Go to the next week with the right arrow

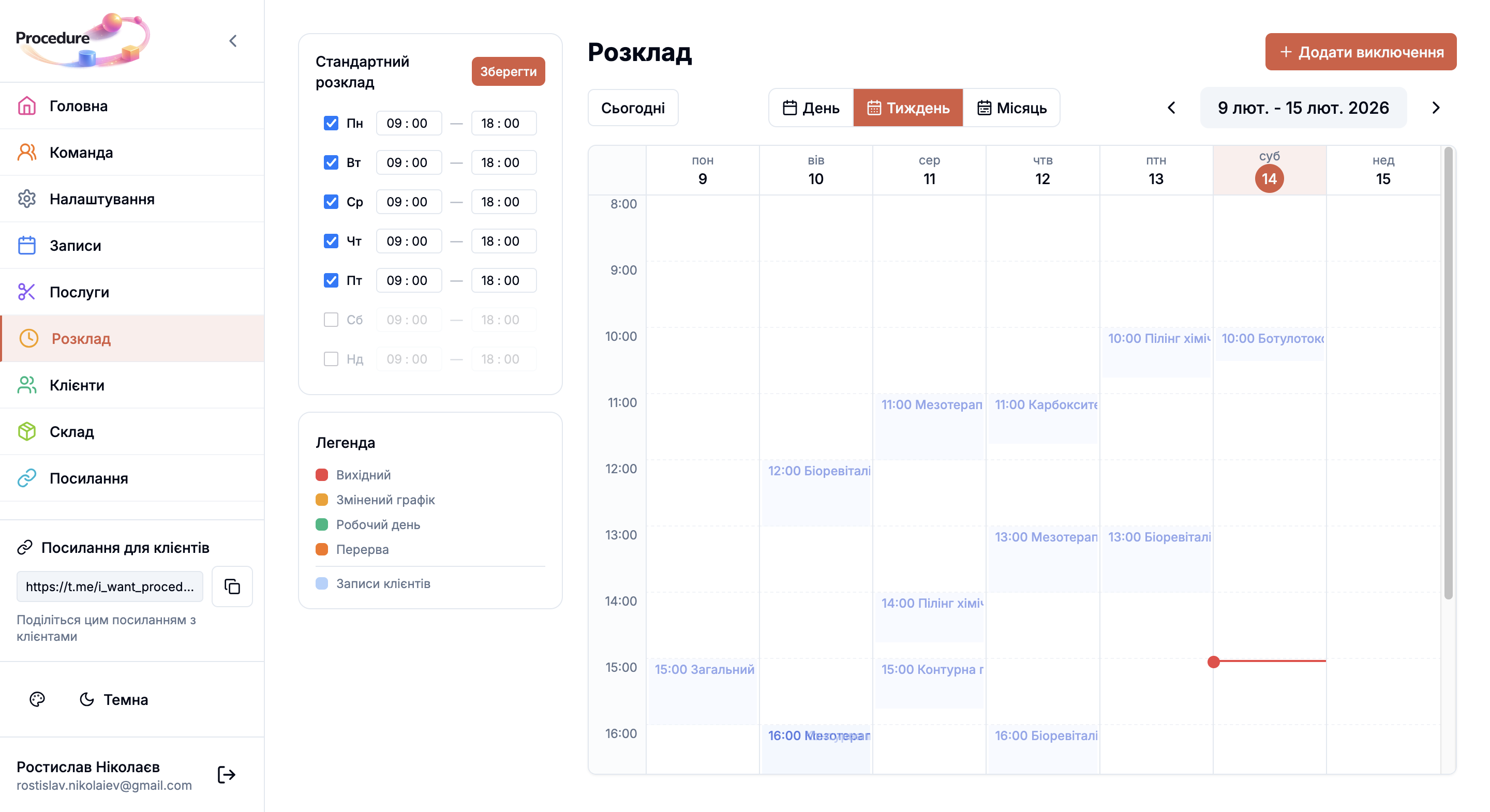click(1436, 108)
